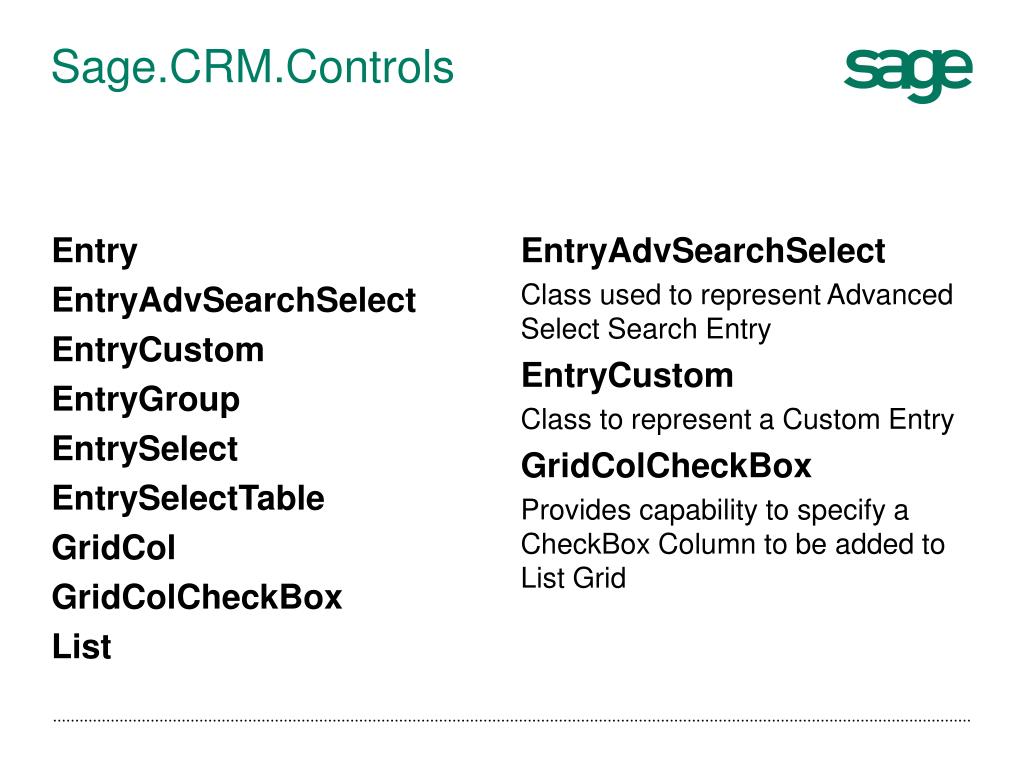Click 'GridColCheckBox' in the left list
The image size is (1024, 768).
tap(197, 598)
